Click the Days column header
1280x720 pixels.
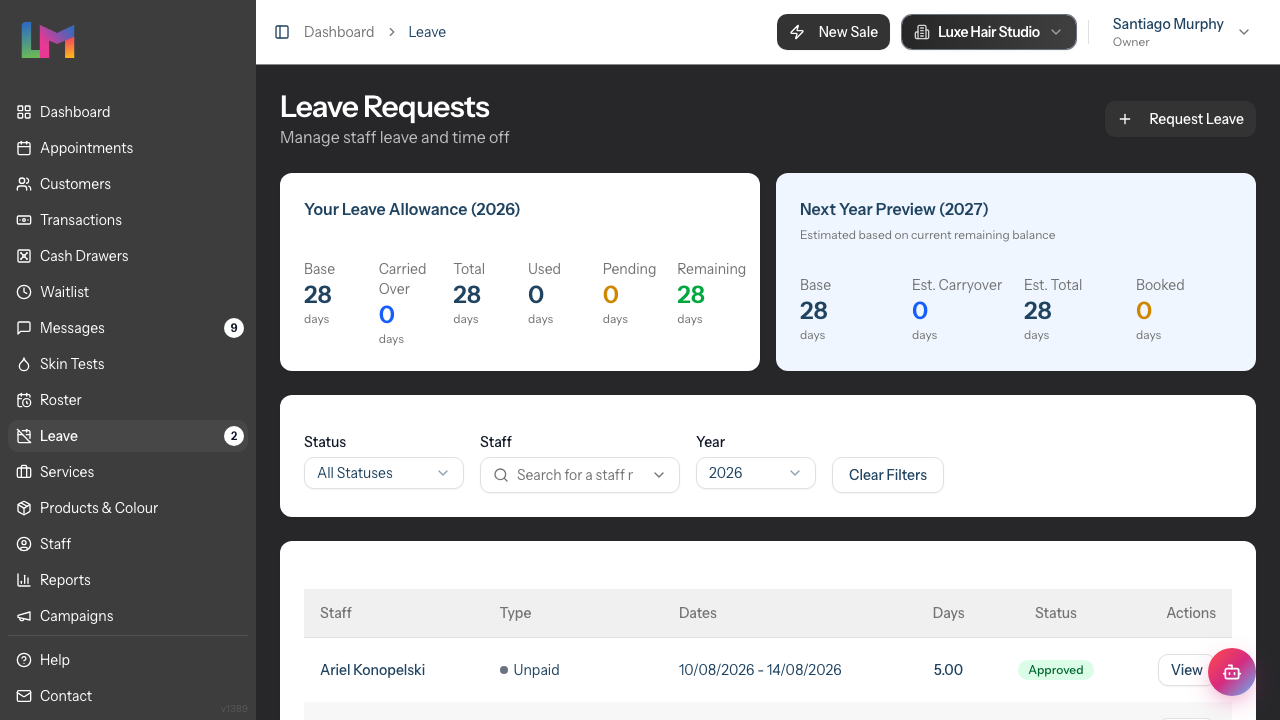(x=948, y=613)
